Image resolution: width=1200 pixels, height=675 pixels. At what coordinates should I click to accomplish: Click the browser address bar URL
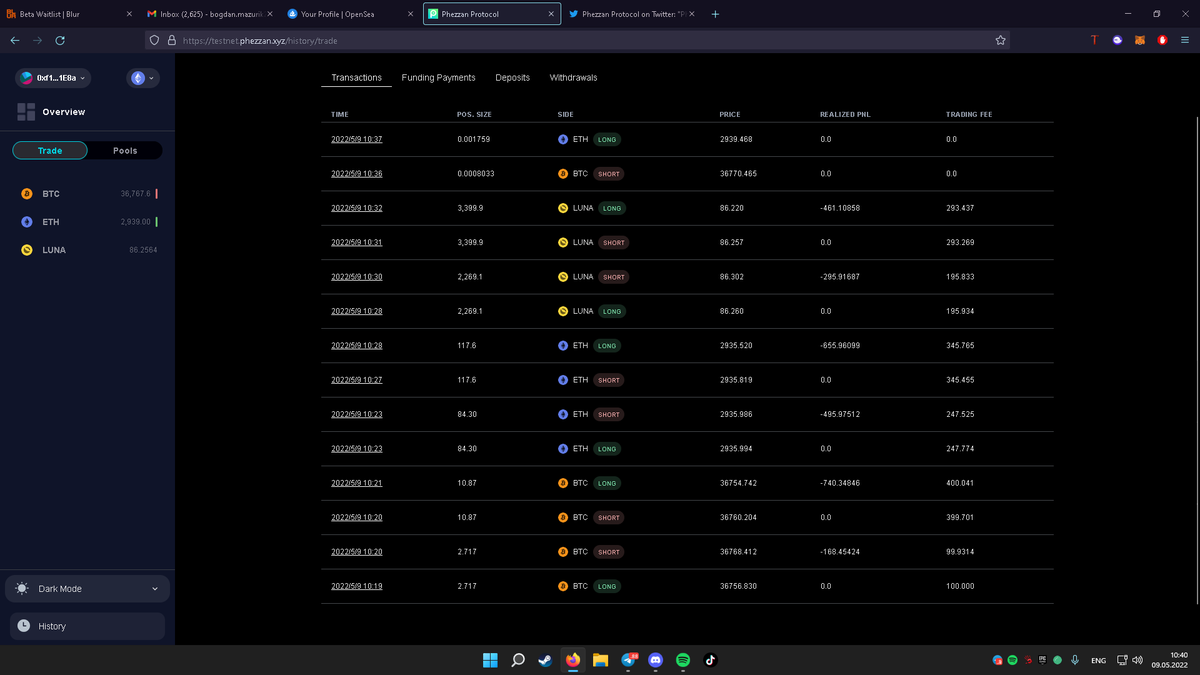click(x=577, y=40)
